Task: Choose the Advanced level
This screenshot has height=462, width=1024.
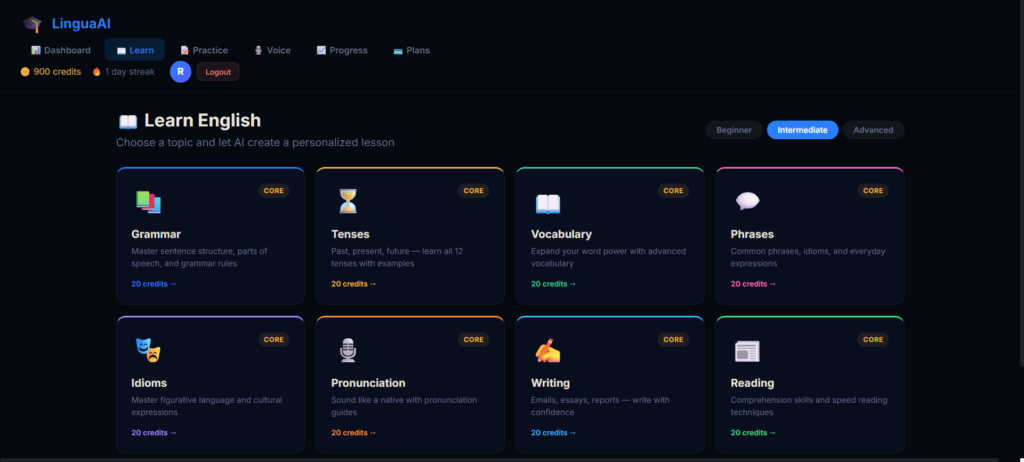Action: click(873, 130)
